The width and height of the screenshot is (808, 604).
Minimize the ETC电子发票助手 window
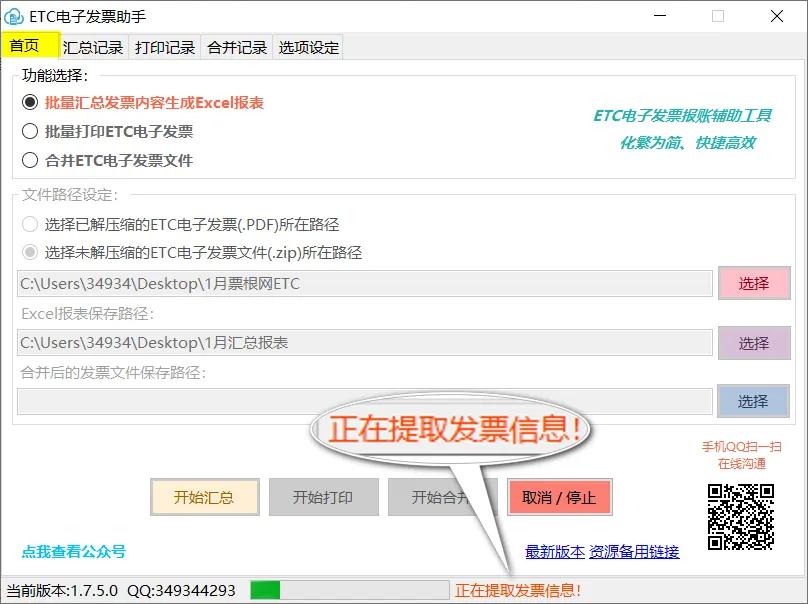pos(660,16)
